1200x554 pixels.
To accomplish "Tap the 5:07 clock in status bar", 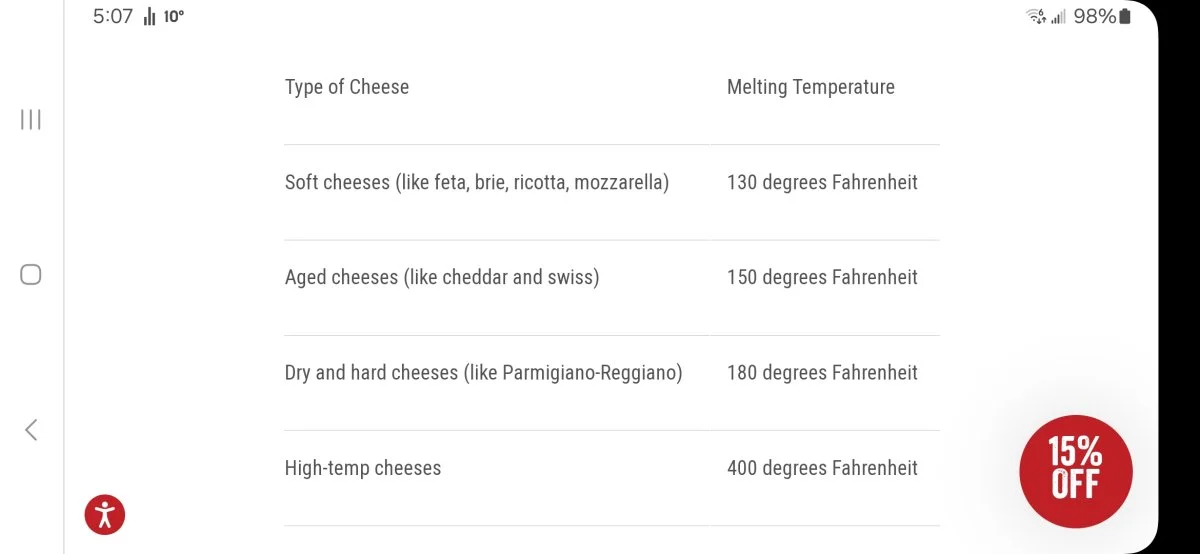I will [113, 16].
